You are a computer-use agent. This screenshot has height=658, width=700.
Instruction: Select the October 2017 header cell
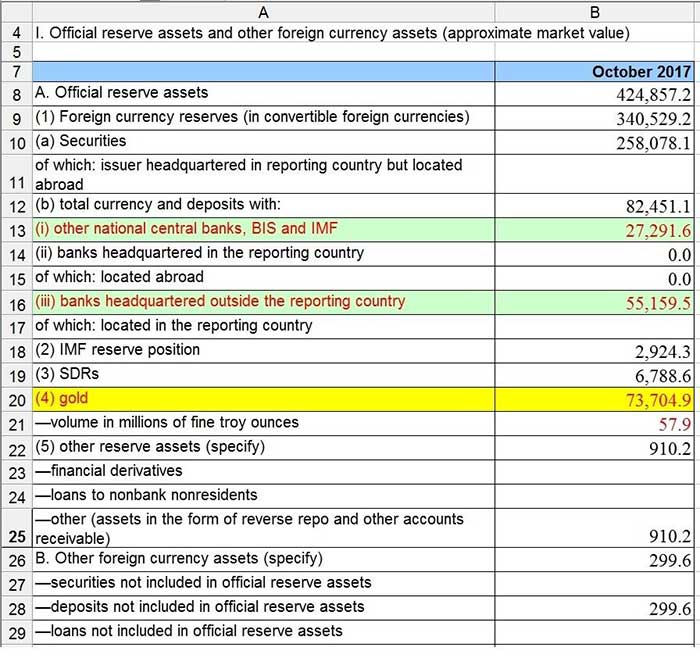pos(595,72)
